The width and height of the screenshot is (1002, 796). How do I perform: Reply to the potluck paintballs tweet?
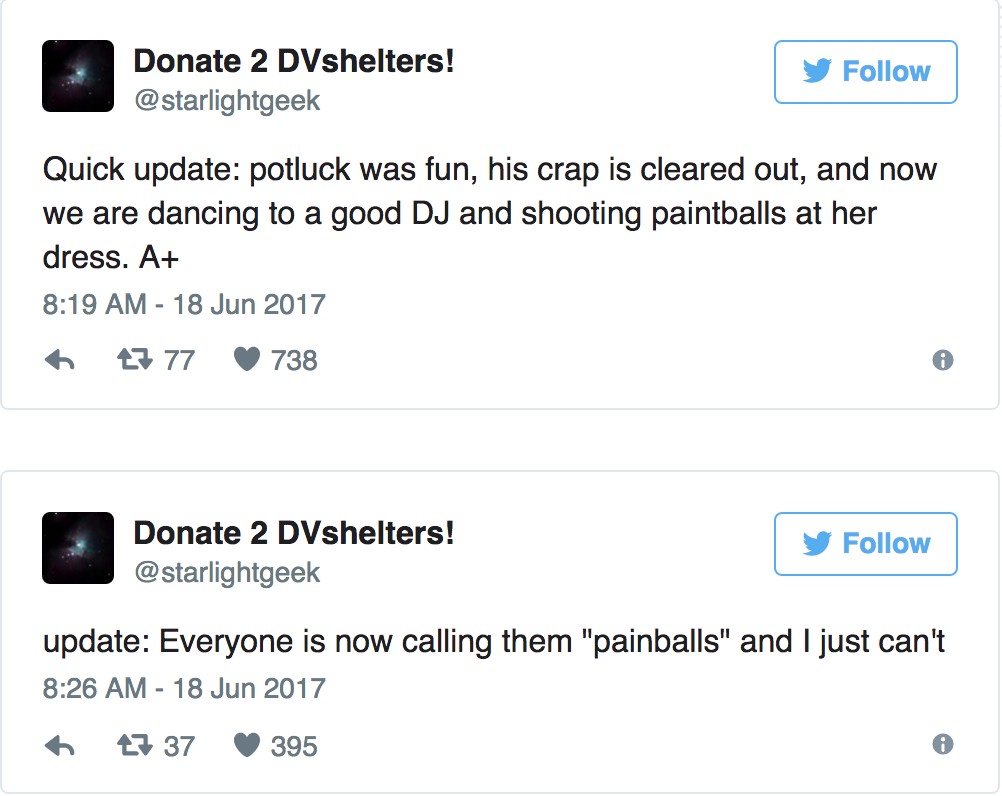coord(60,361)
